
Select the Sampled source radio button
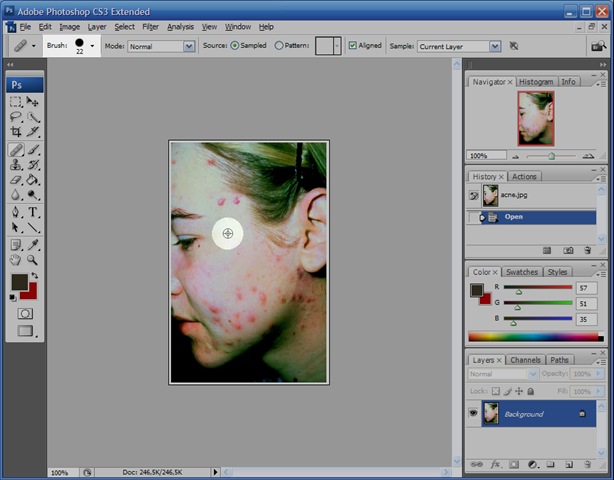pyautogui.click(x=235, y=46)
